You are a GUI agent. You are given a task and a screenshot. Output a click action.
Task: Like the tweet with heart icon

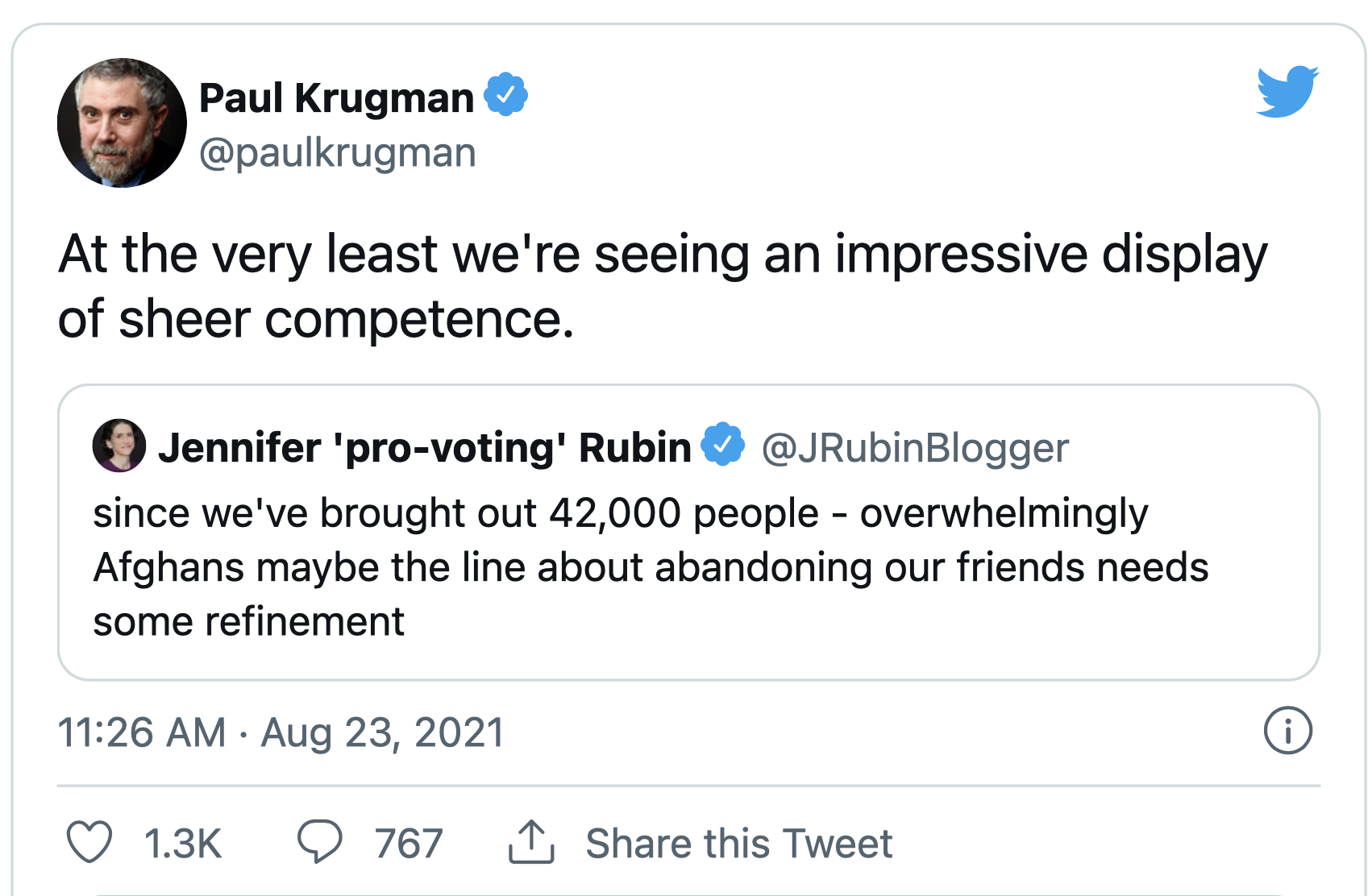[89, 842]
